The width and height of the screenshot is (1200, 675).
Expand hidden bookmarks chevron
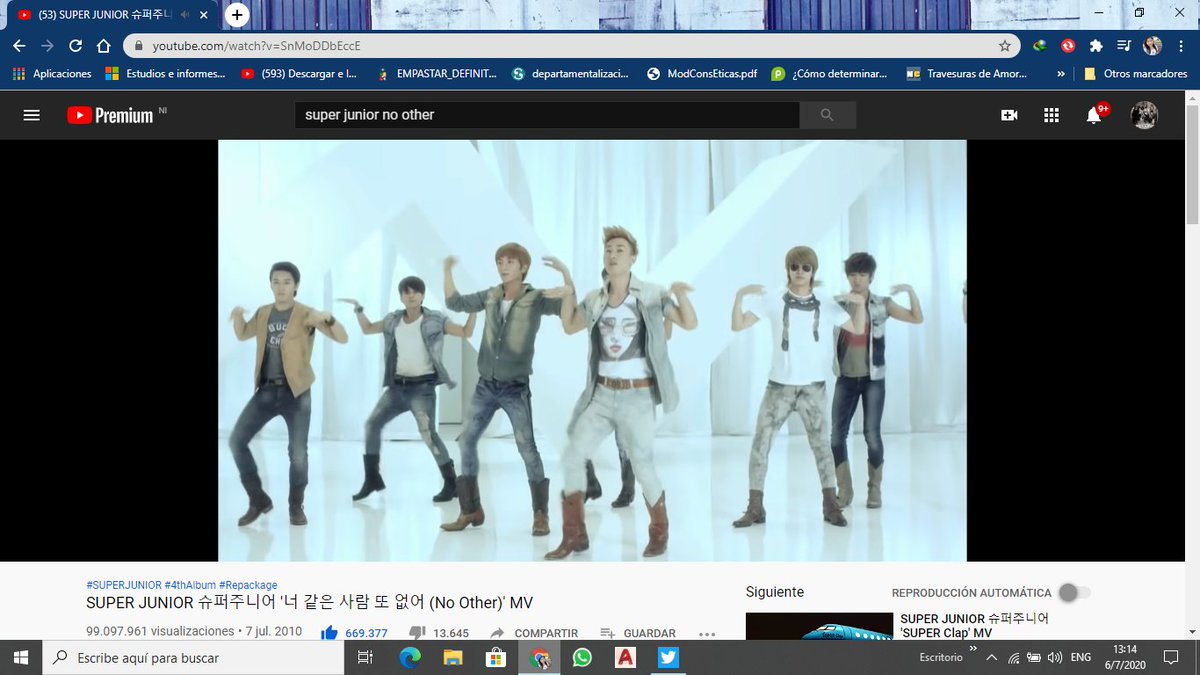click(x=1061, y=73)
